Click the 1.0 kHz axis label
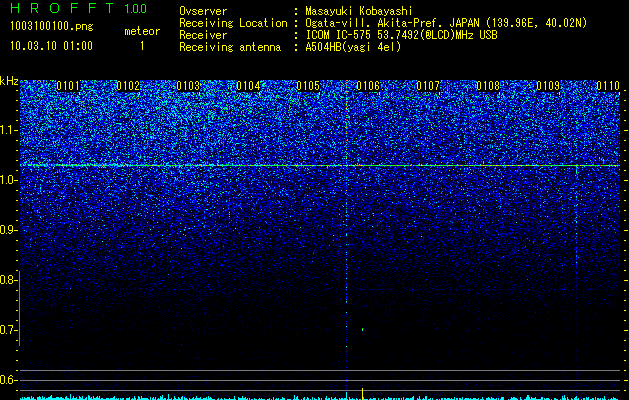629x400 pixels. click(x=8, y=180)
